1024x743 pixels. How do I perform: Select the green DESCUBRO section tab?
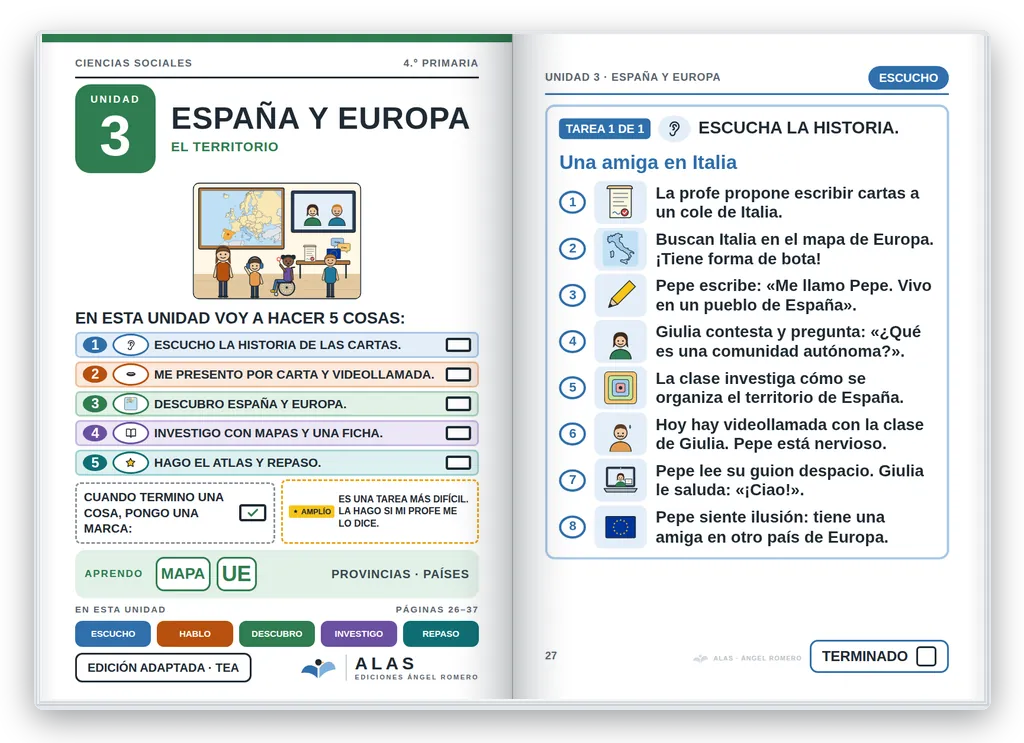tap(277, 634)
